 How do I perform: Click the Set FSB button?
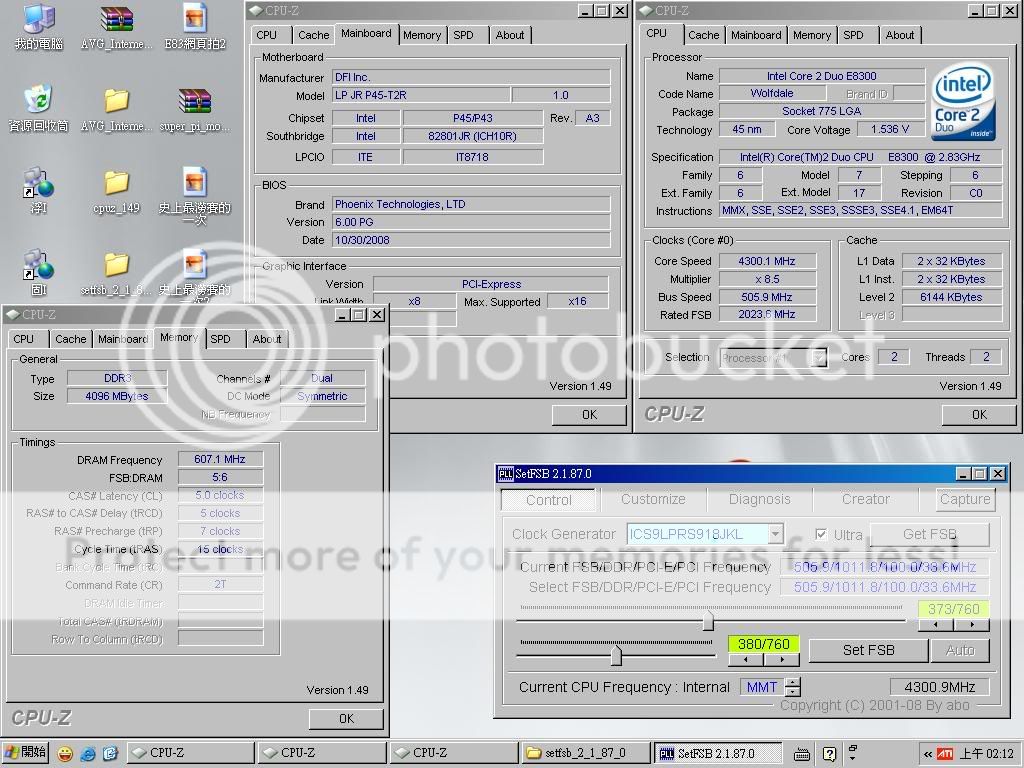coord(868,650)
